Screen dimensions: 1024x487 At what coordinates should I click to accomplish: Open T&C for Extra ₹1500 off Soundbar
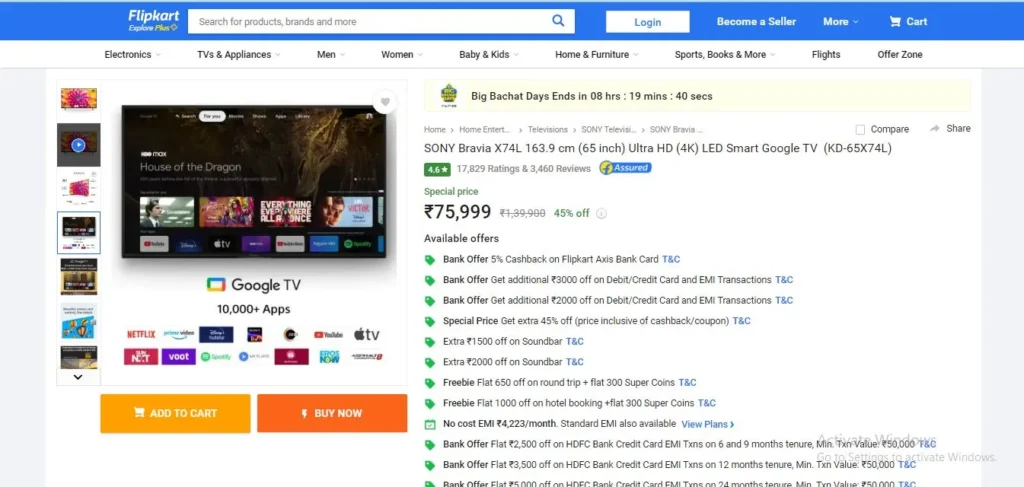click(x=575, y=341)
